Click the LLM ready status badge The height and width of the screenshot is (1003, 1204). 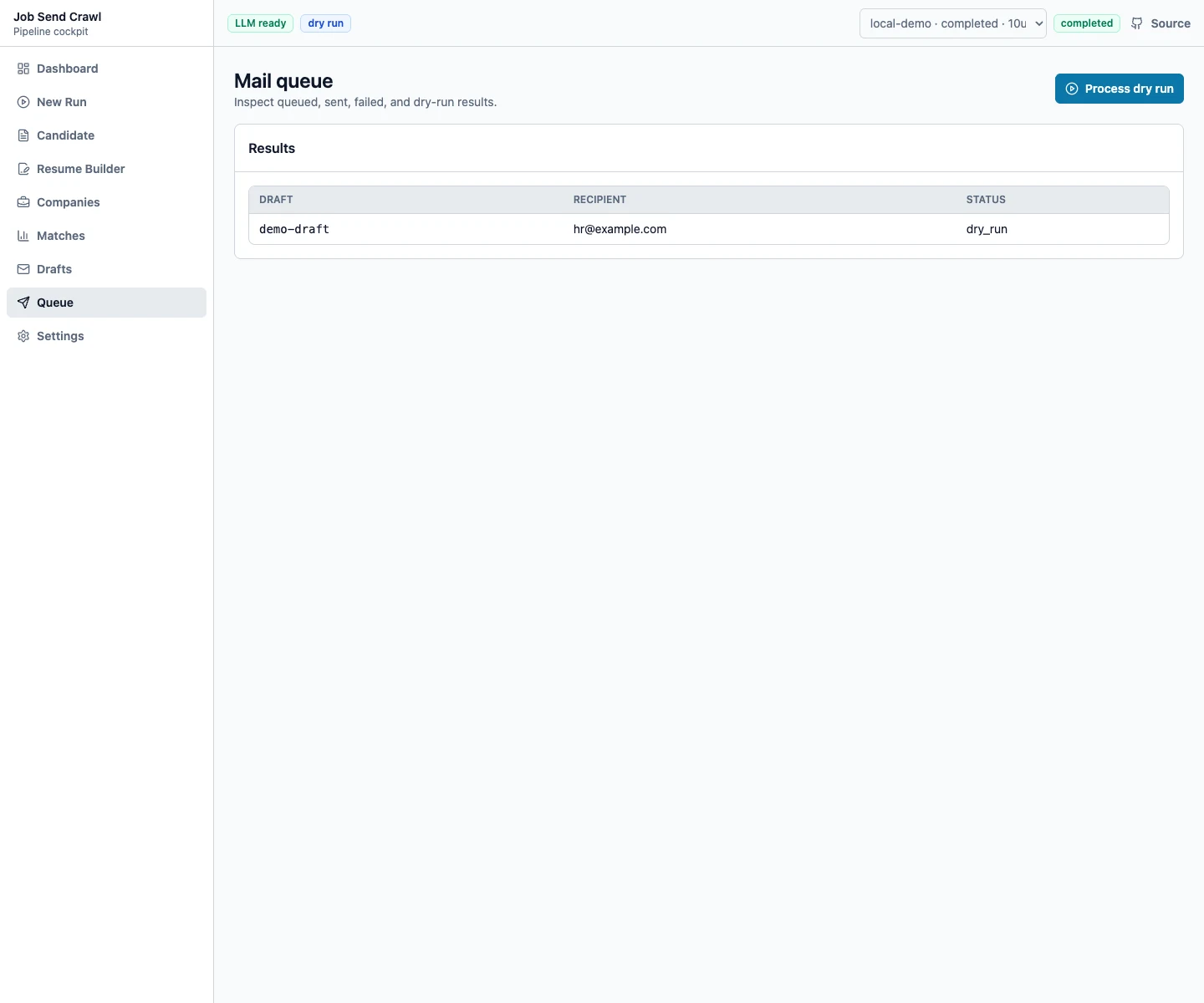point(260,23)
